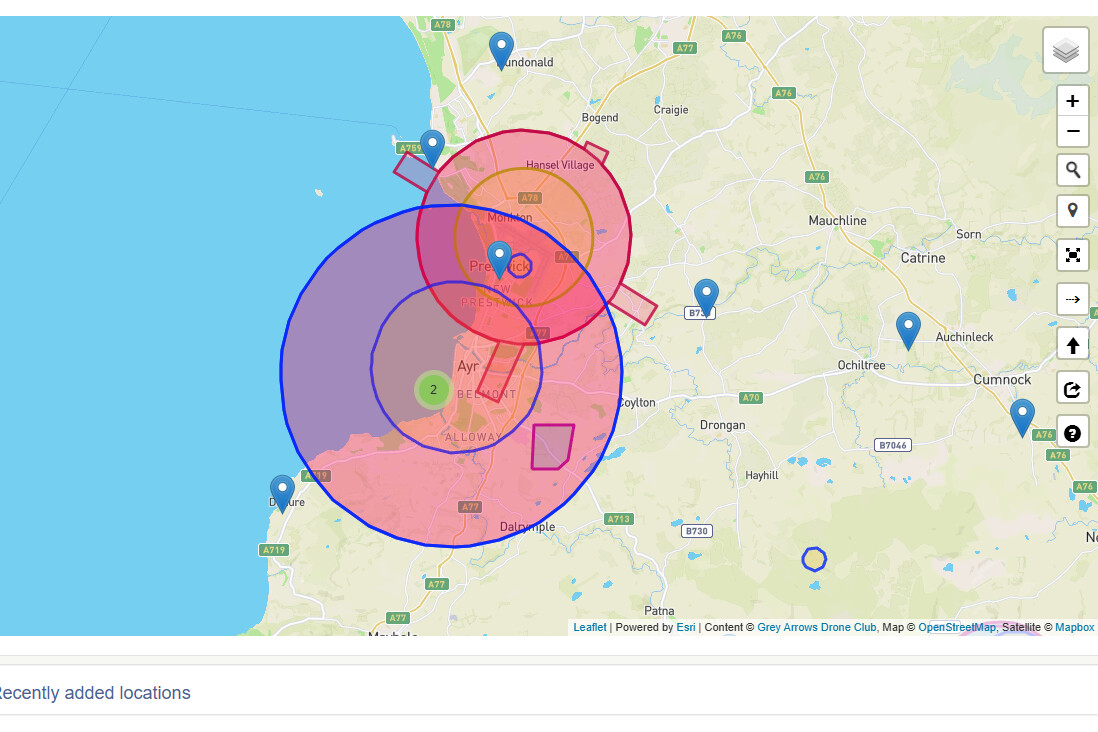Open the map search tool
The width and height of the screenshot is (1098, 732).
(x=1072, y=170)
